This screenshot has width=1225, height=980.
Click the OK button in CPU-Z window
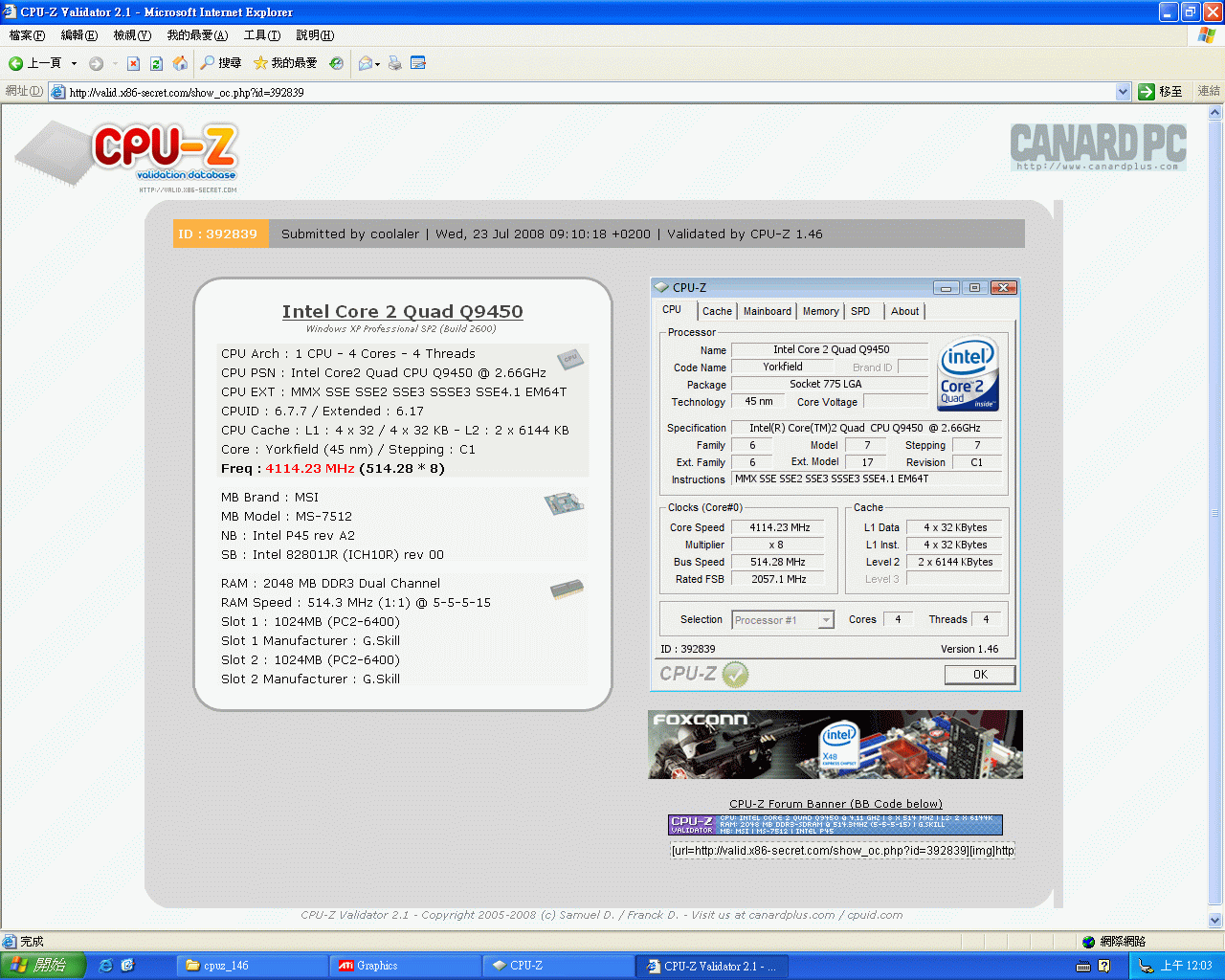(980, 675)
